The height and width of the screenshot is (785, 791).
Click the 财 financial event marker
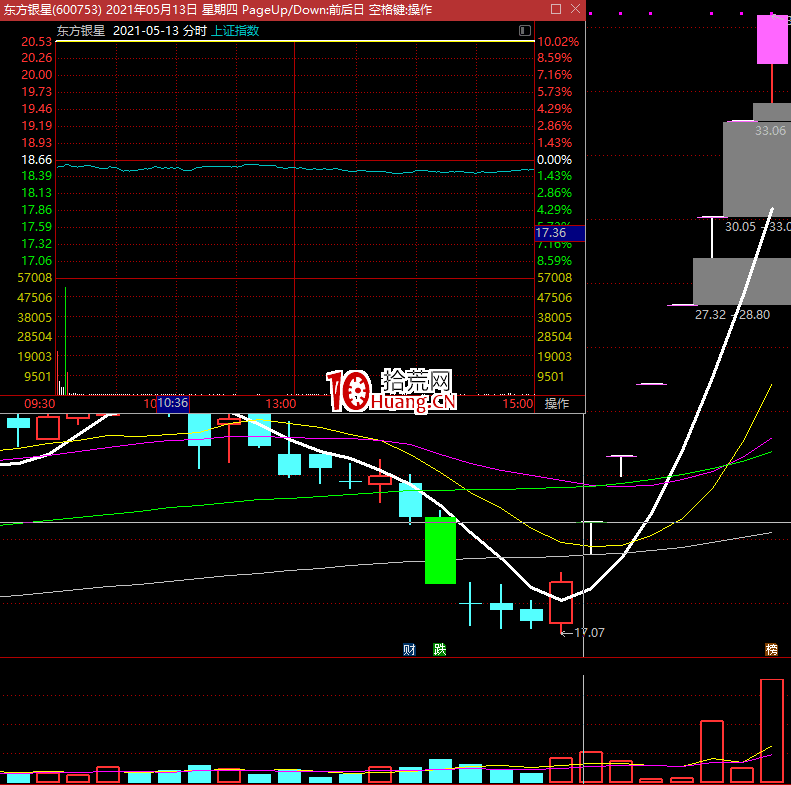[x=409, y=649]
